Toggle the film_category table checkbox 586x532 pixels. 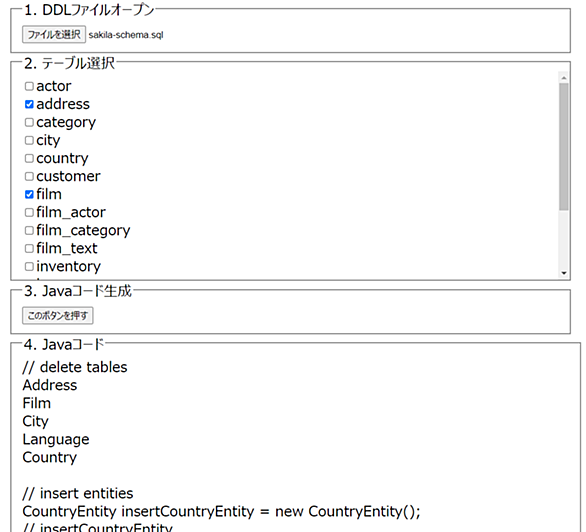[29, 231]
